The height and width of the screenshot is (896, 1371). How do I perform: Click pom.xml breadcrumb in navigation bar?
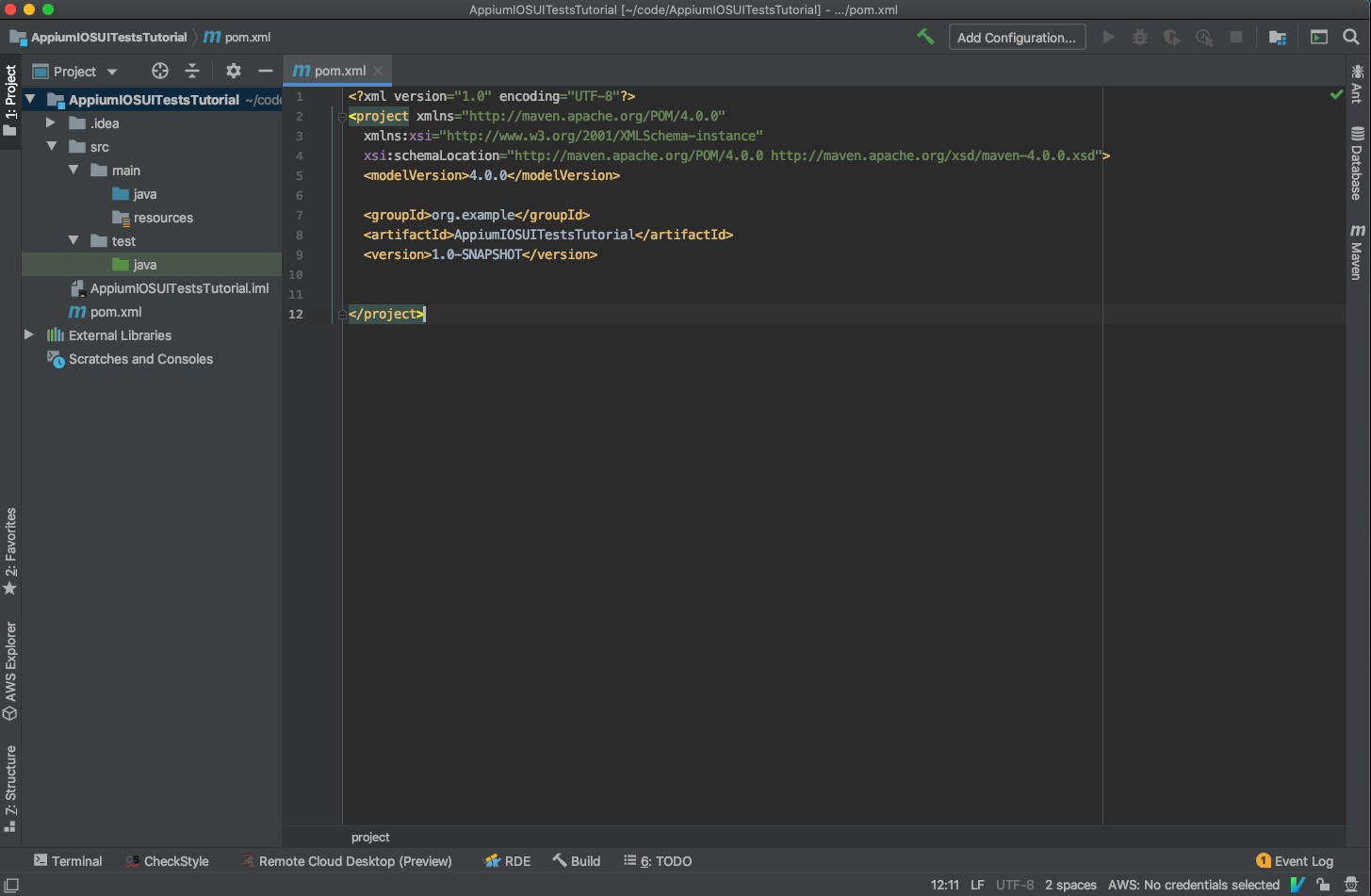(x=237, y=37)
